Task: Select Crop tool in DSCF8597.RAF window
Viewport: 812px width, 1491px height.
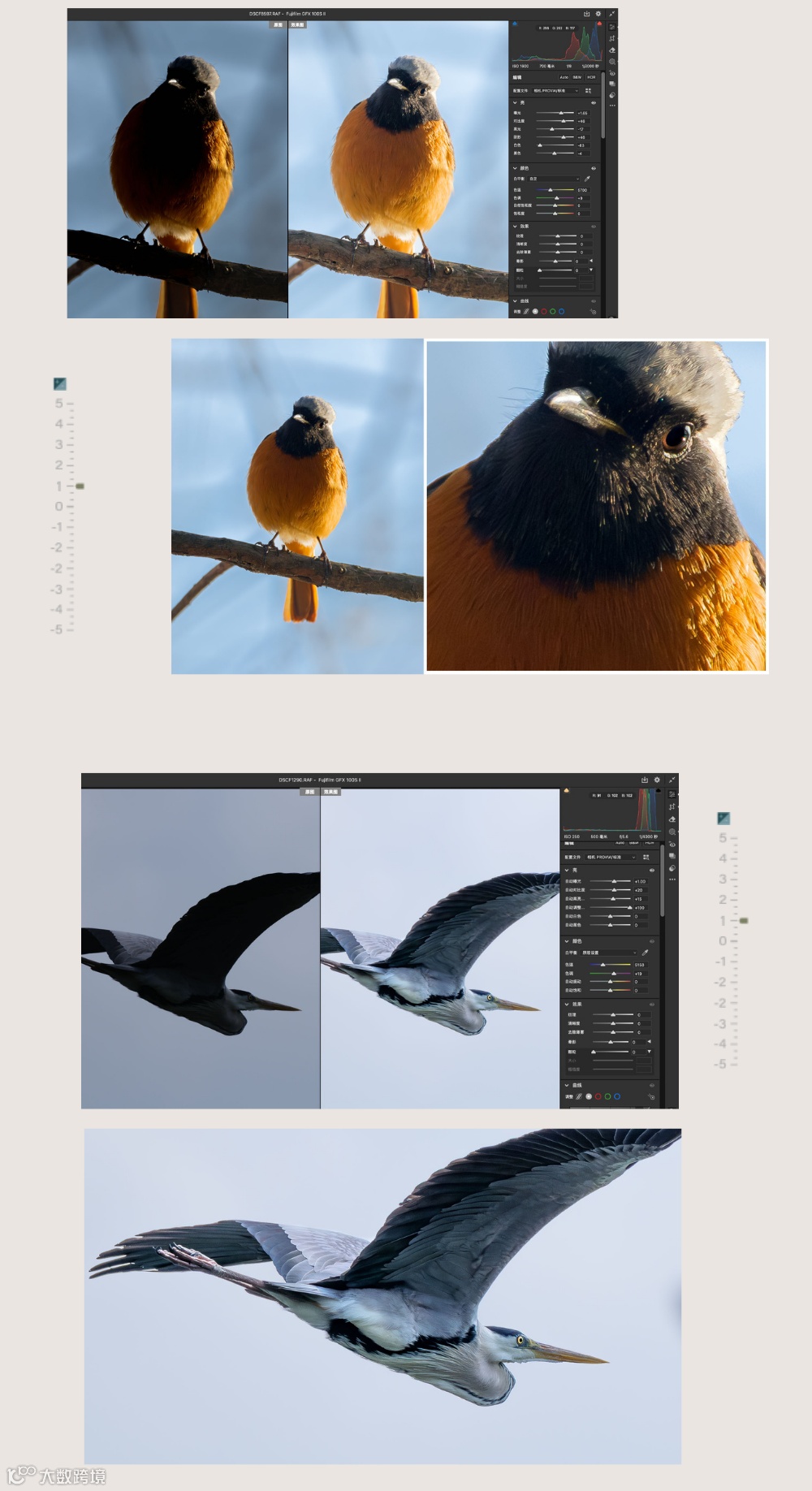Action: click(612, 38)
